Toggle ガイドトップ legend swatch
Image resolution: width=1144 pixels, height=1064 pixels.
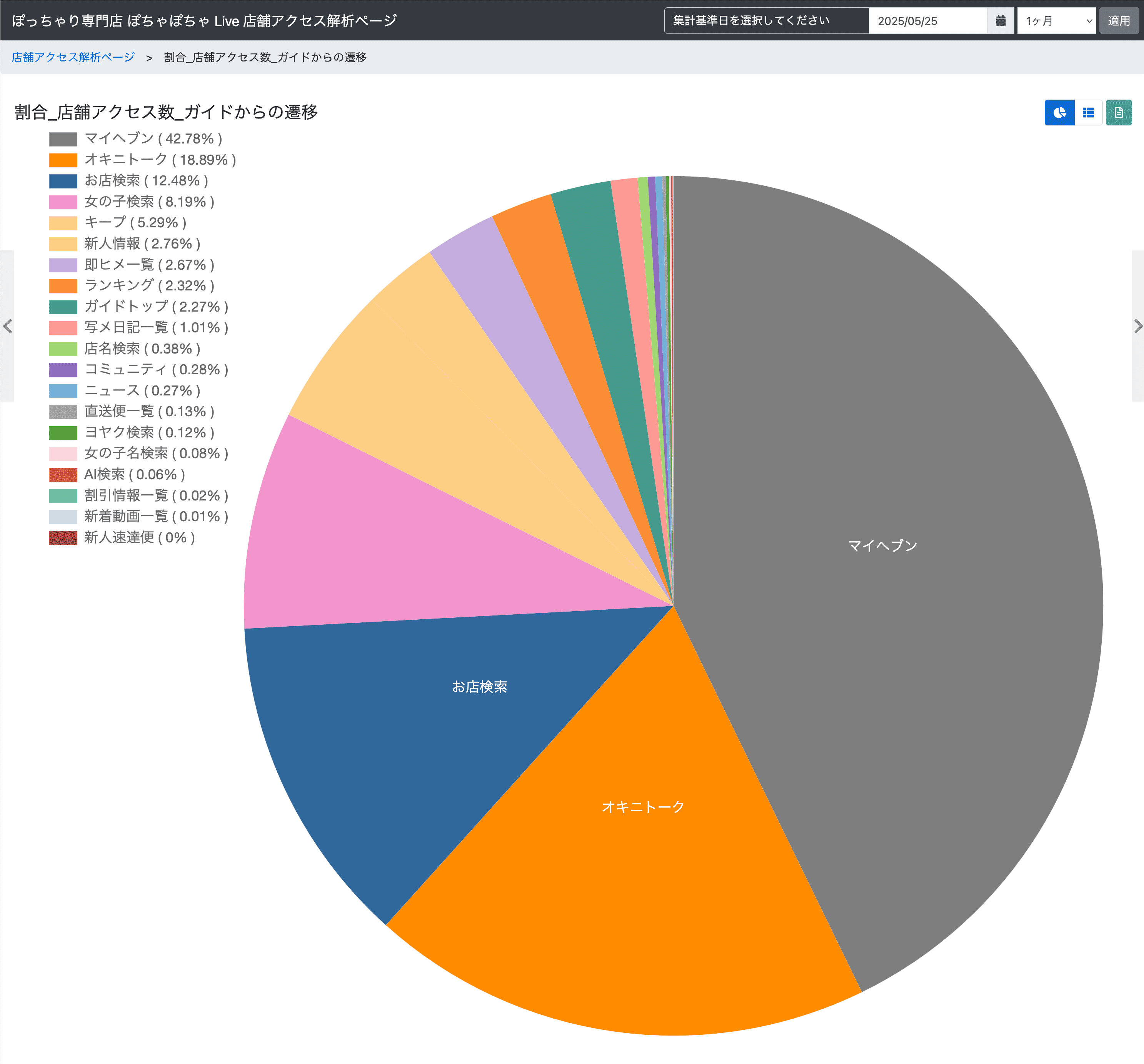63,307
